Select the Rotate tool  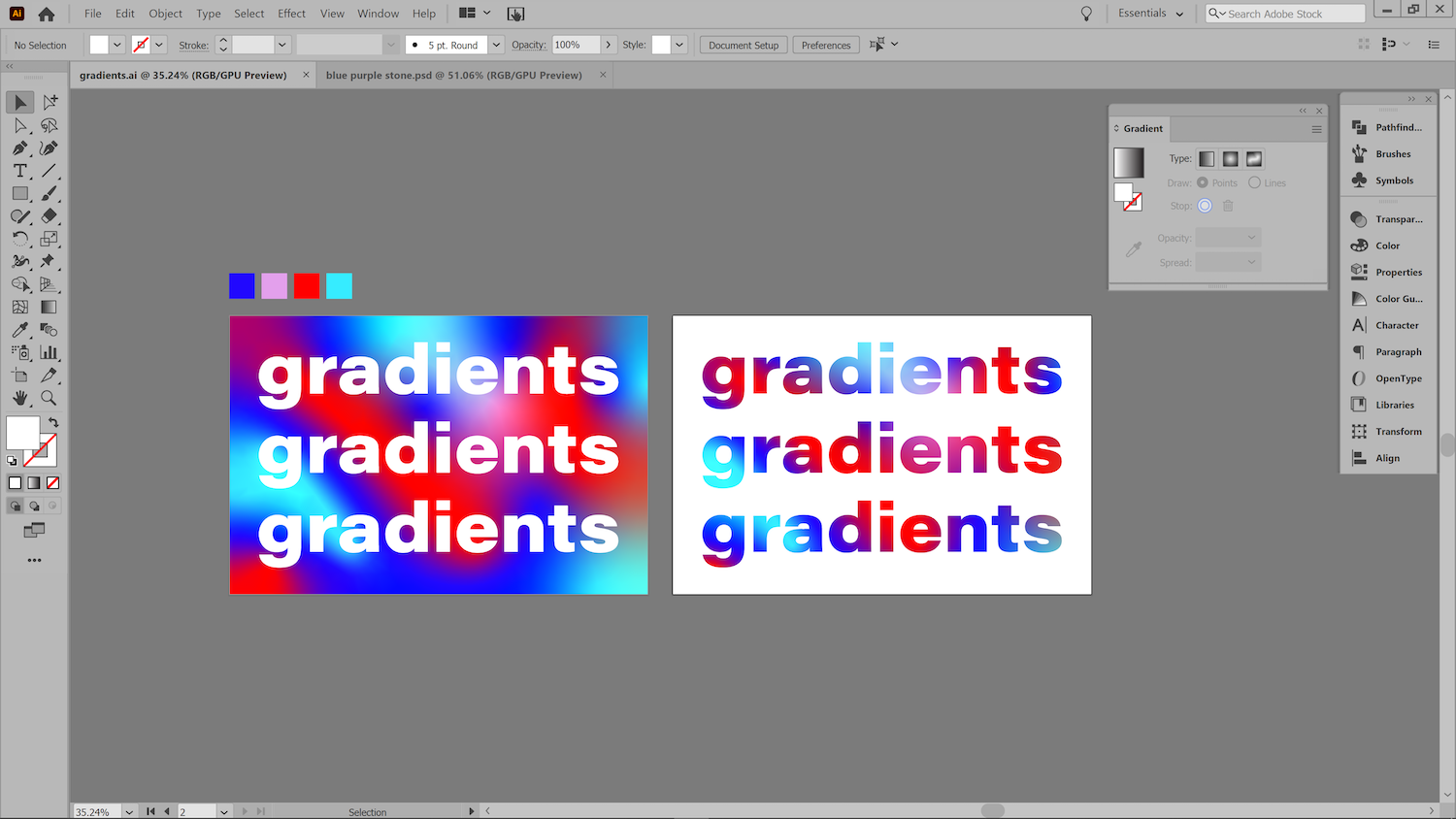[20, 239]
